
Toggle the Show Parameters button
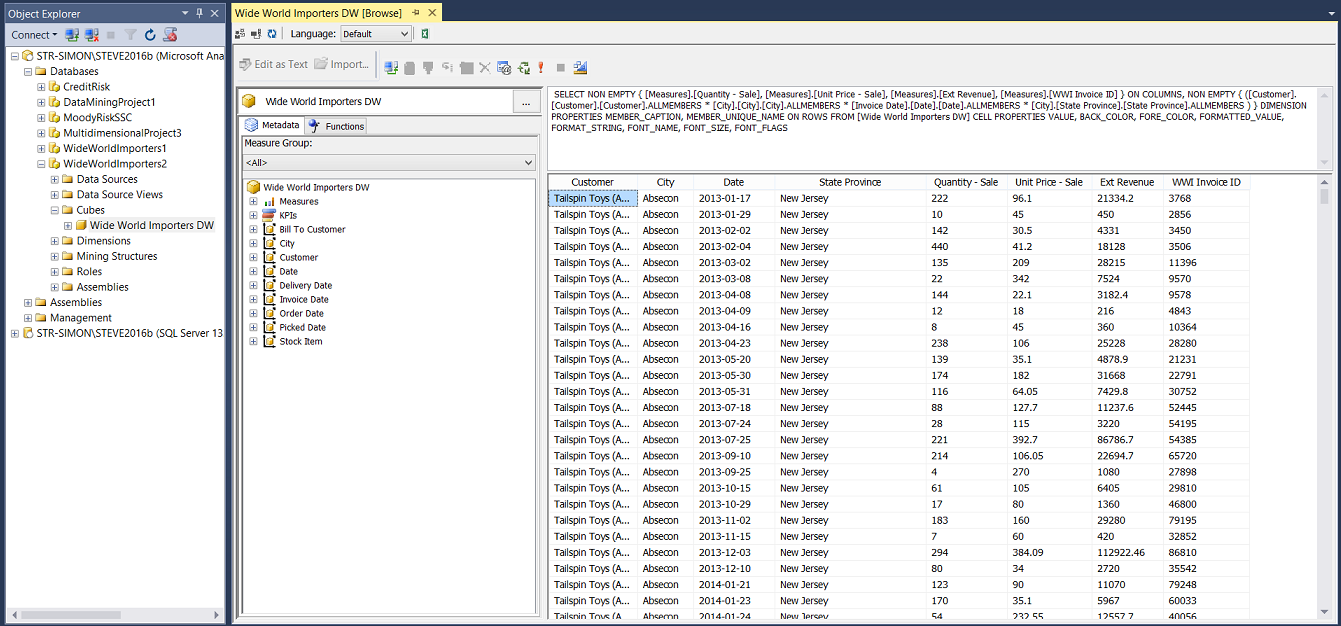click(504, 68)
